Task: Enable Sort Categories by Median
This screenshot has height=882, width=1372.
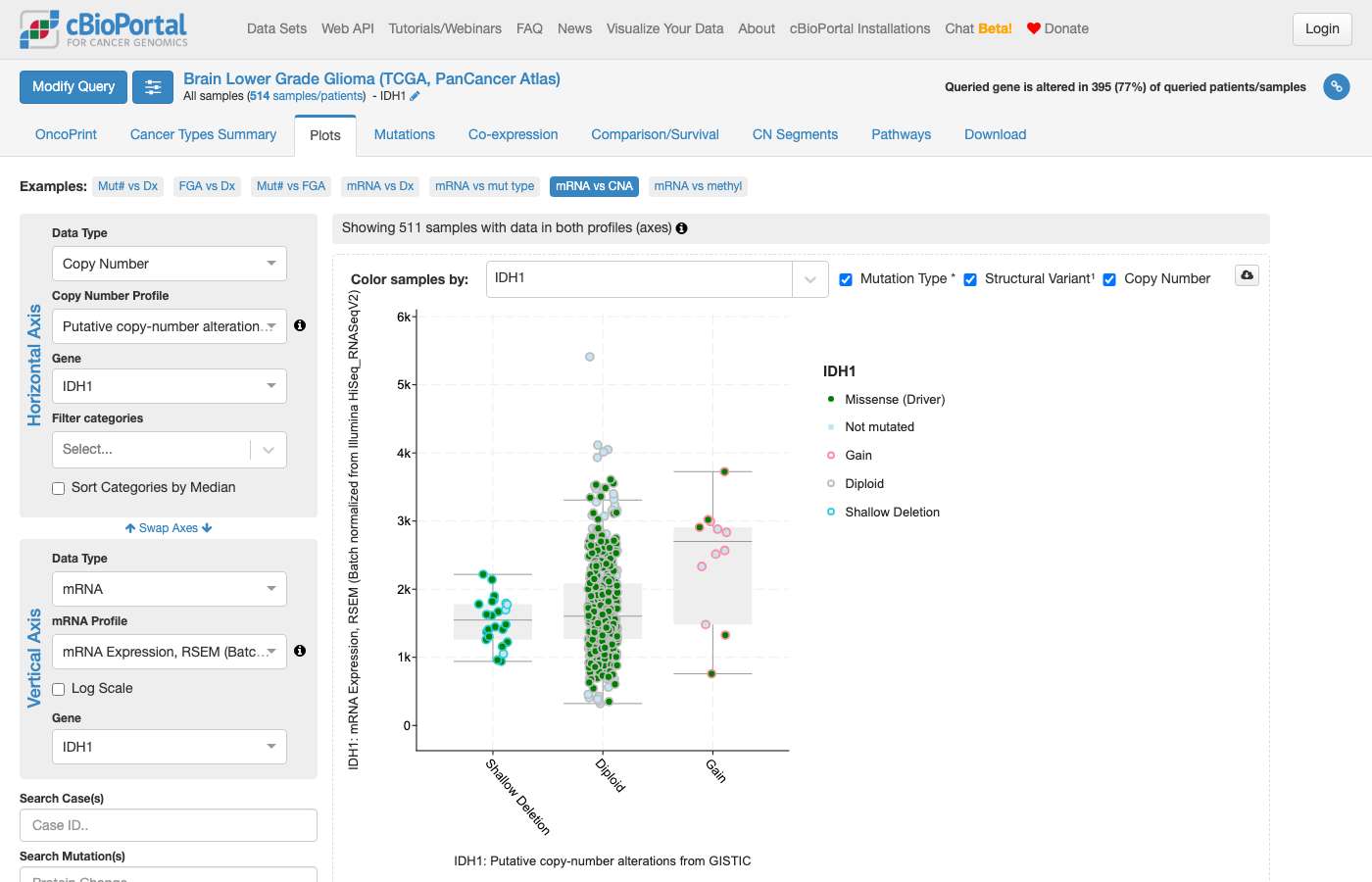Action: (x=59, y=488)
